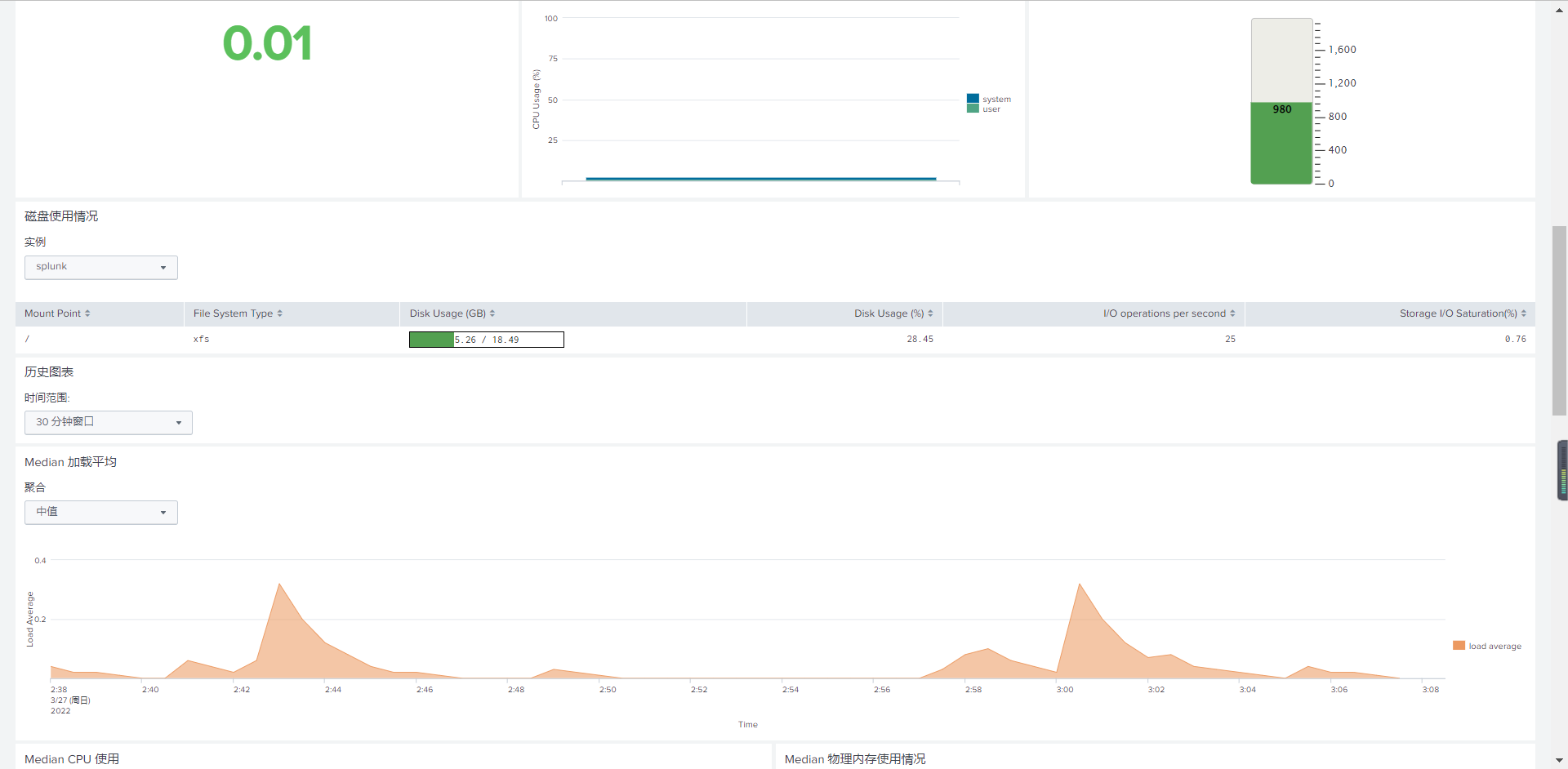Sort by File System Type column
The image size is (1568, 769).
[x=238, y=313]
